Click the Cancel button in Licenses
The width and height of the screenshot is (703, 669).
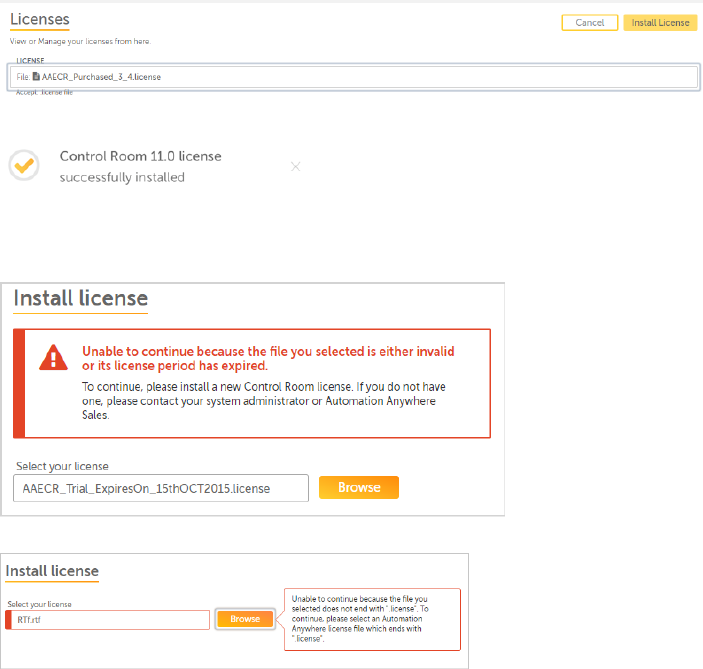click(x=590, y=22)
